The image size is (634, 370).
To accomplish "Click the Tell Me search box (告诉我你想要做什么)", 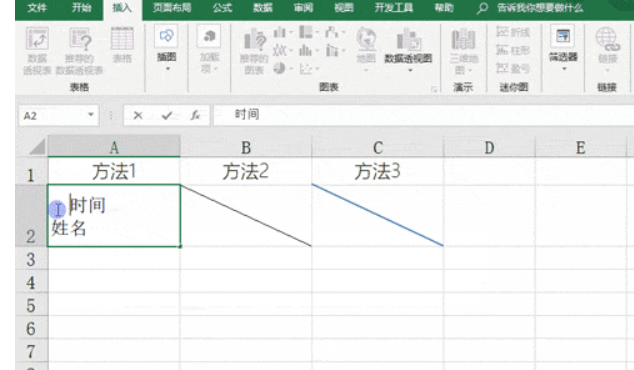I will (540, 8).
